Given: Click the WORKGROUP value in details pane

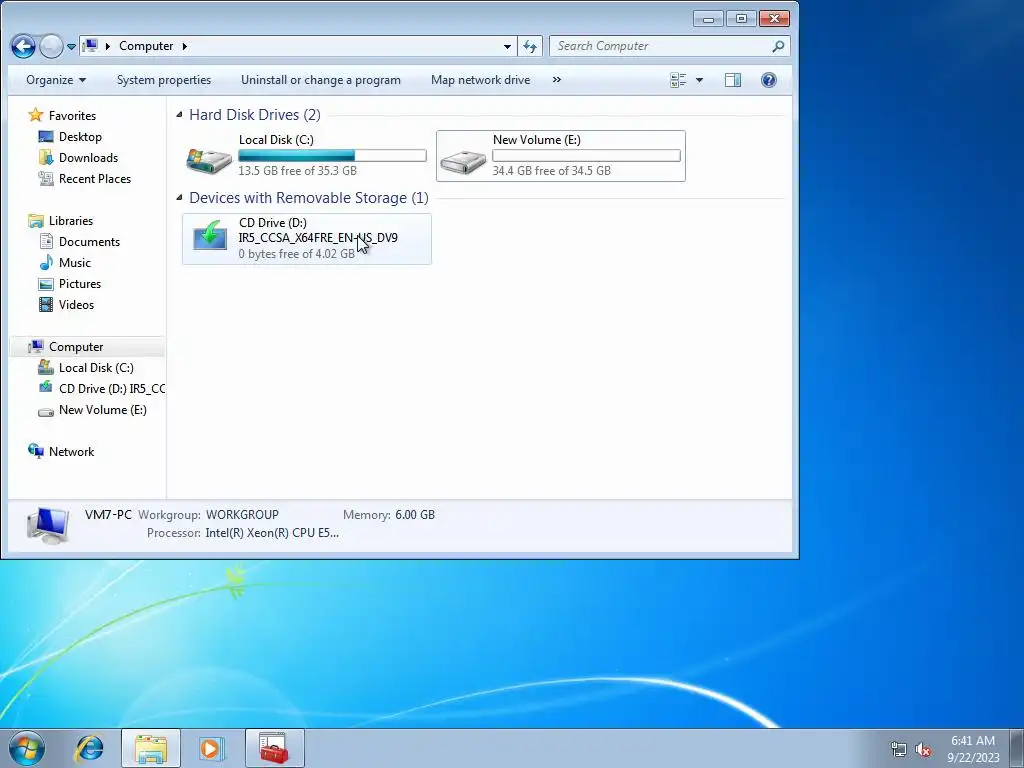Looking at the screenshot, I should point(242,515).
